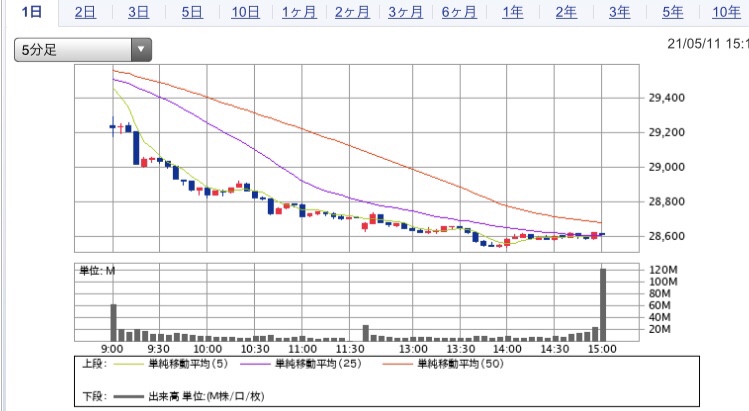749x411 pixels.
Task: Show the 1ヶ月 chart period
Action: click(x=299, y=12)
